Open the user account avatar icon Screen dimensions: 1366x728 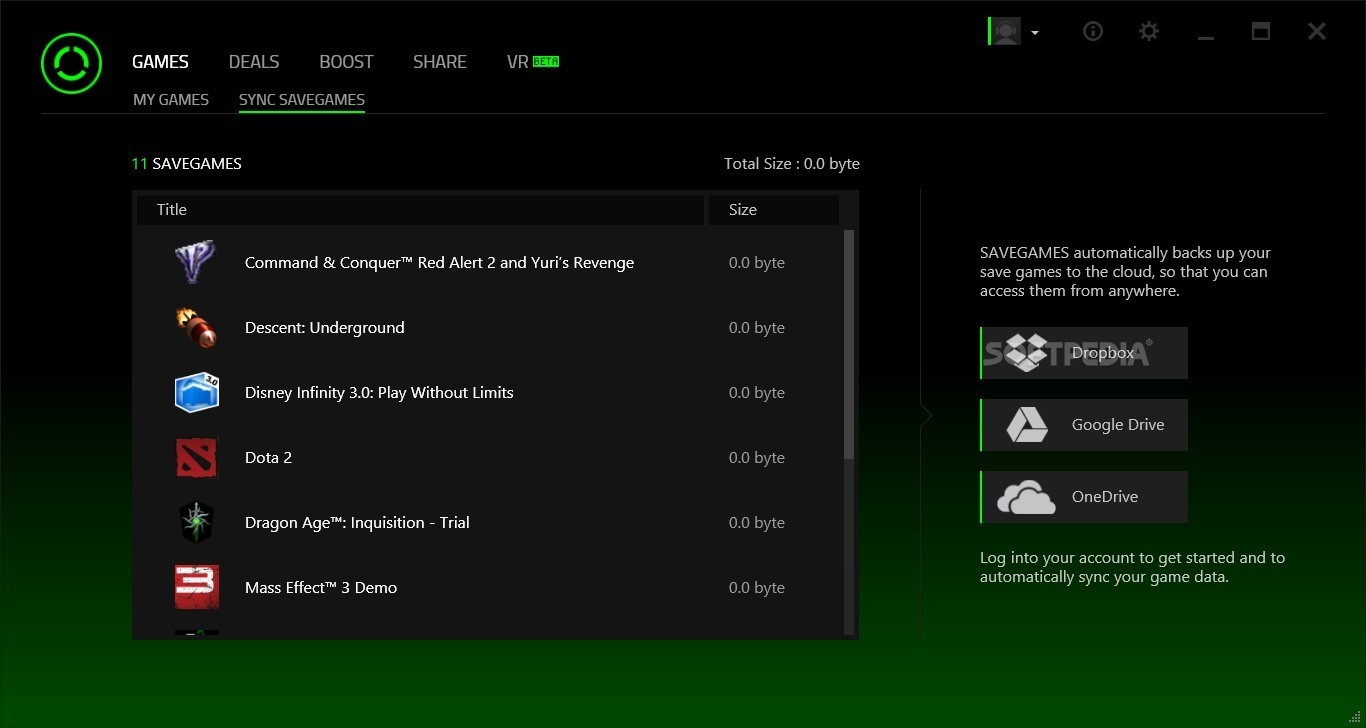[x=1004, y=31]
